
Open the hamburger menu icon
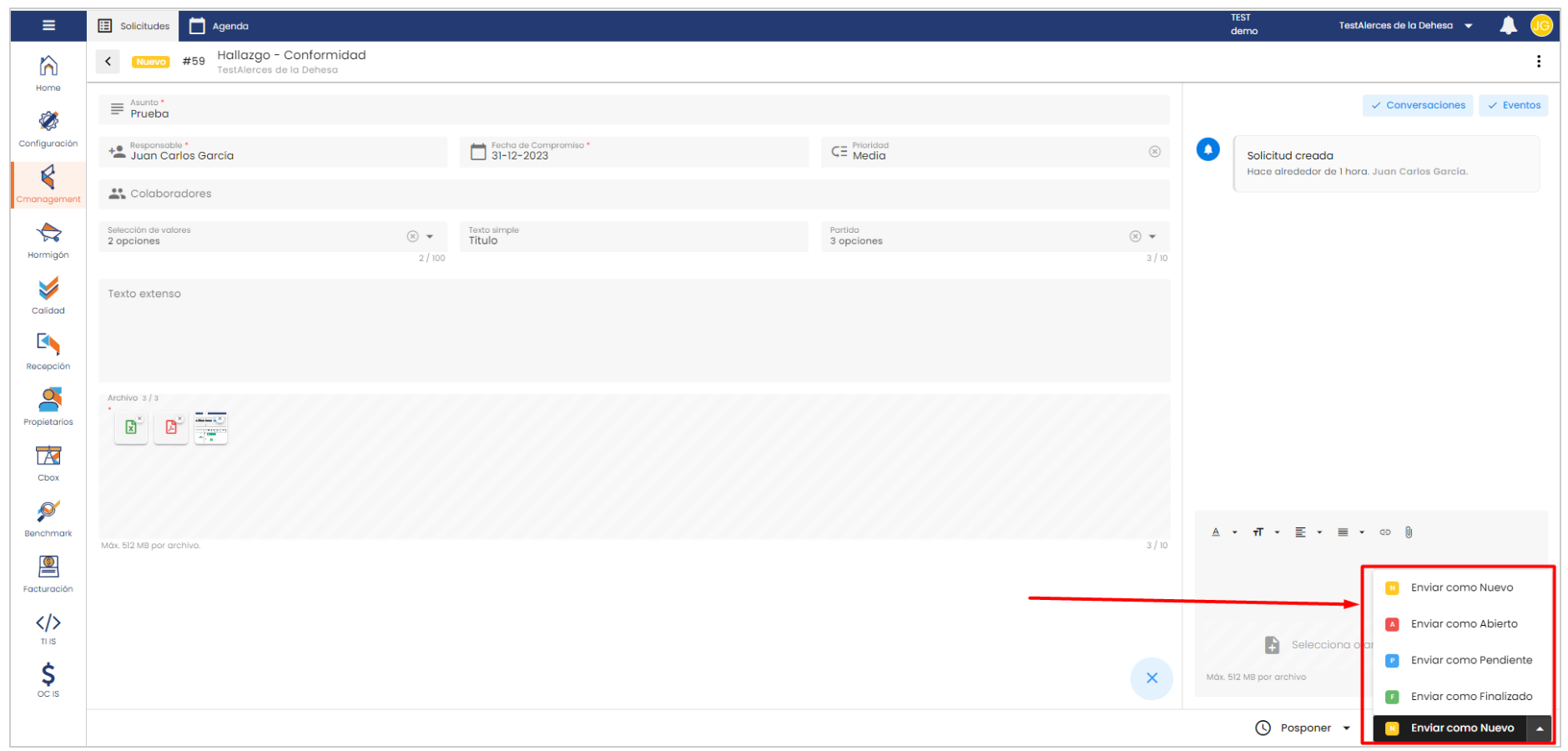[48, 26]
